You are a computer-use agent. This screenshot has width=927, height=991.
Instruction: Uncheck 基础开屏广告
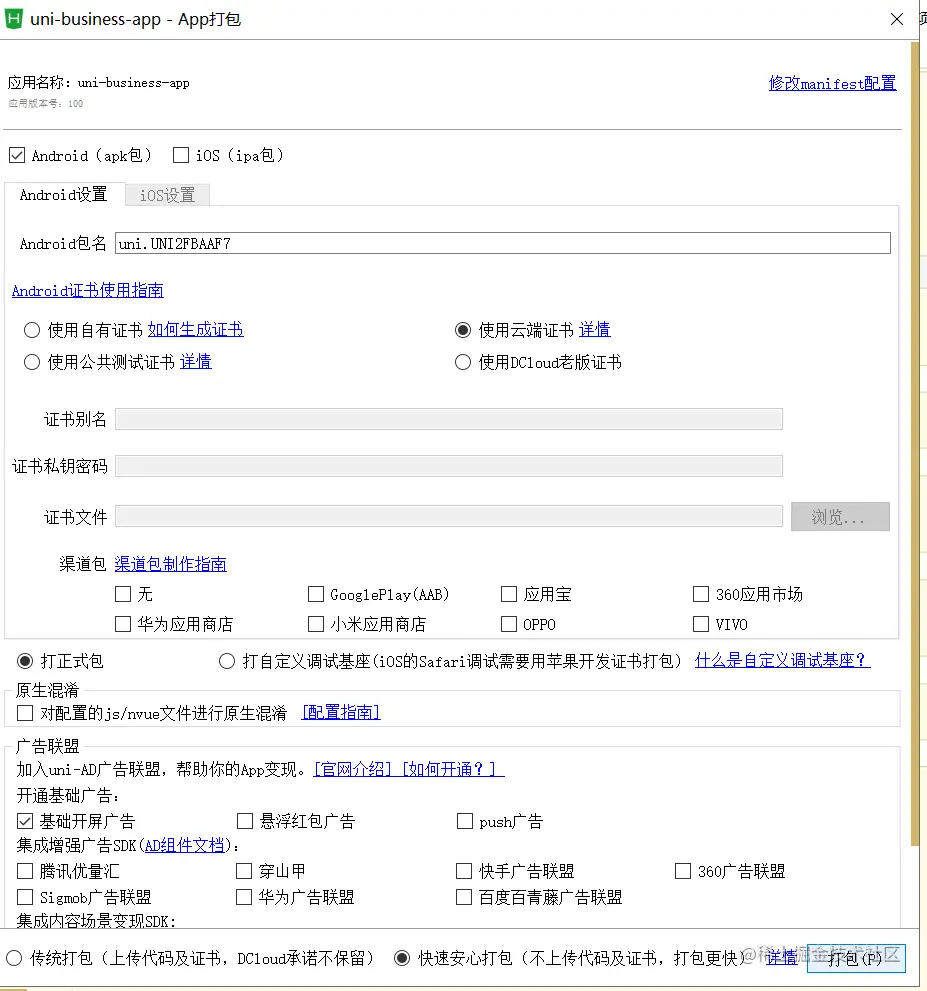point(24,821)
